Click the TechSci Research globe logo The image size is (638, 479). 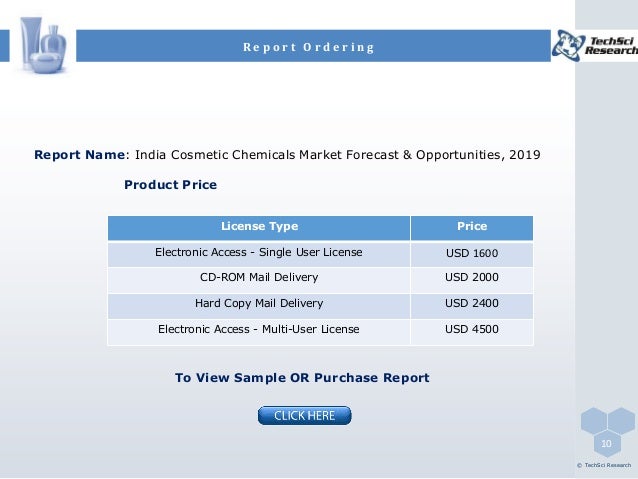pyautogui.click(x=594, y=46)
